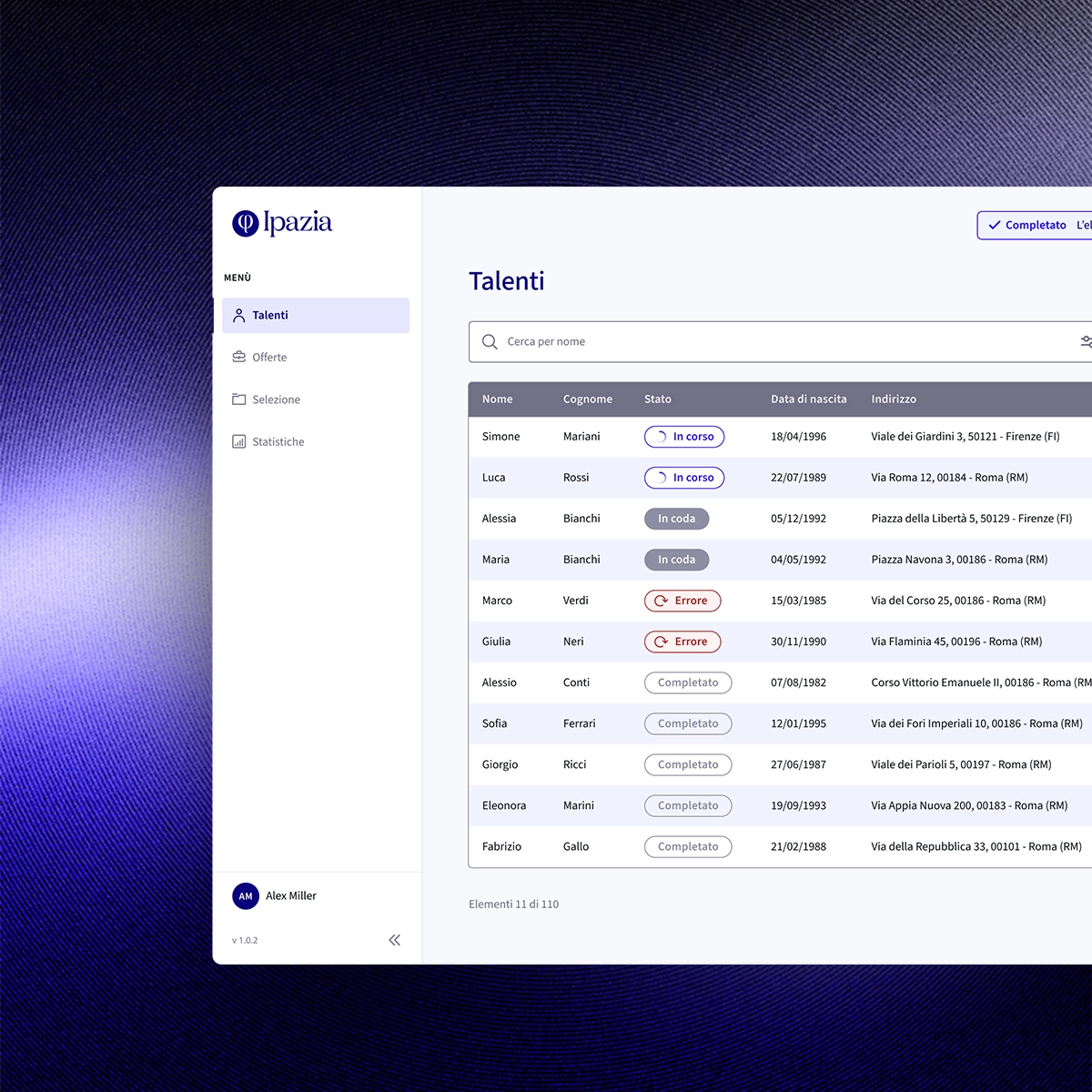This screenshot has width=1092, height=1092.
Task: Select the name Fabrizio in table
Action: 502,846
